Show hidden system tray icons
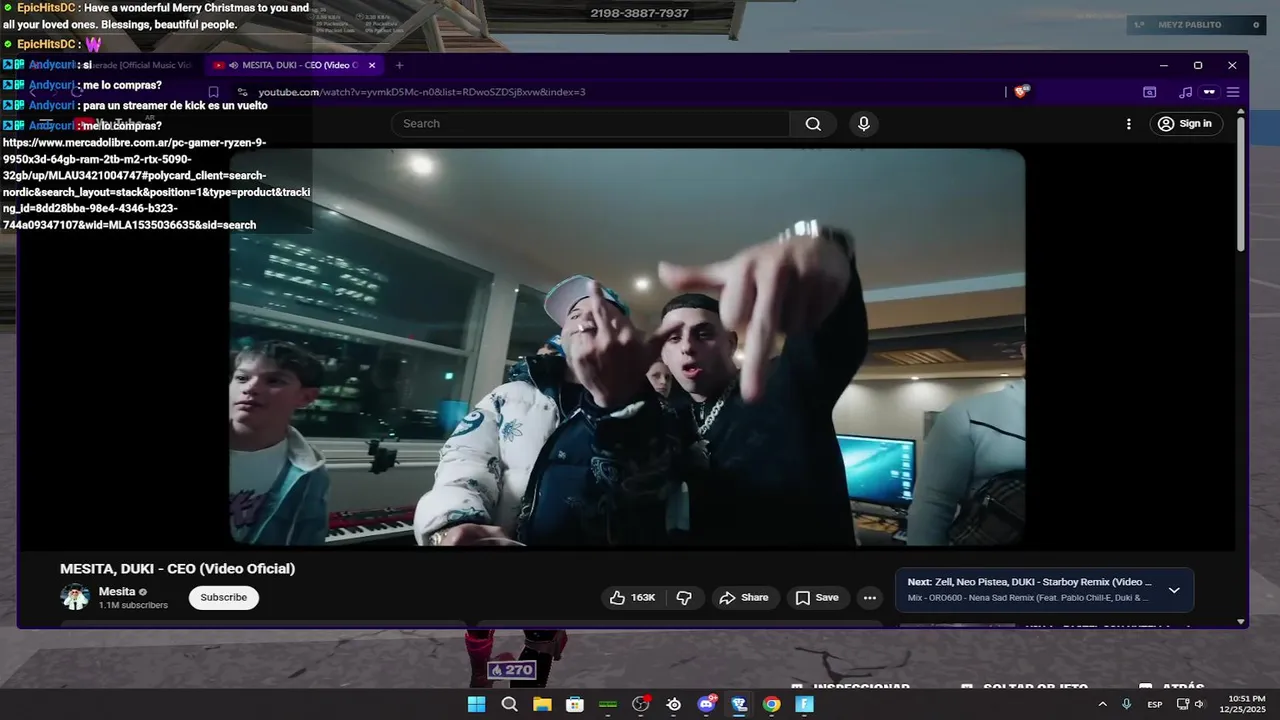This screenshot has height=720, width=1280. coord(1102,704)
